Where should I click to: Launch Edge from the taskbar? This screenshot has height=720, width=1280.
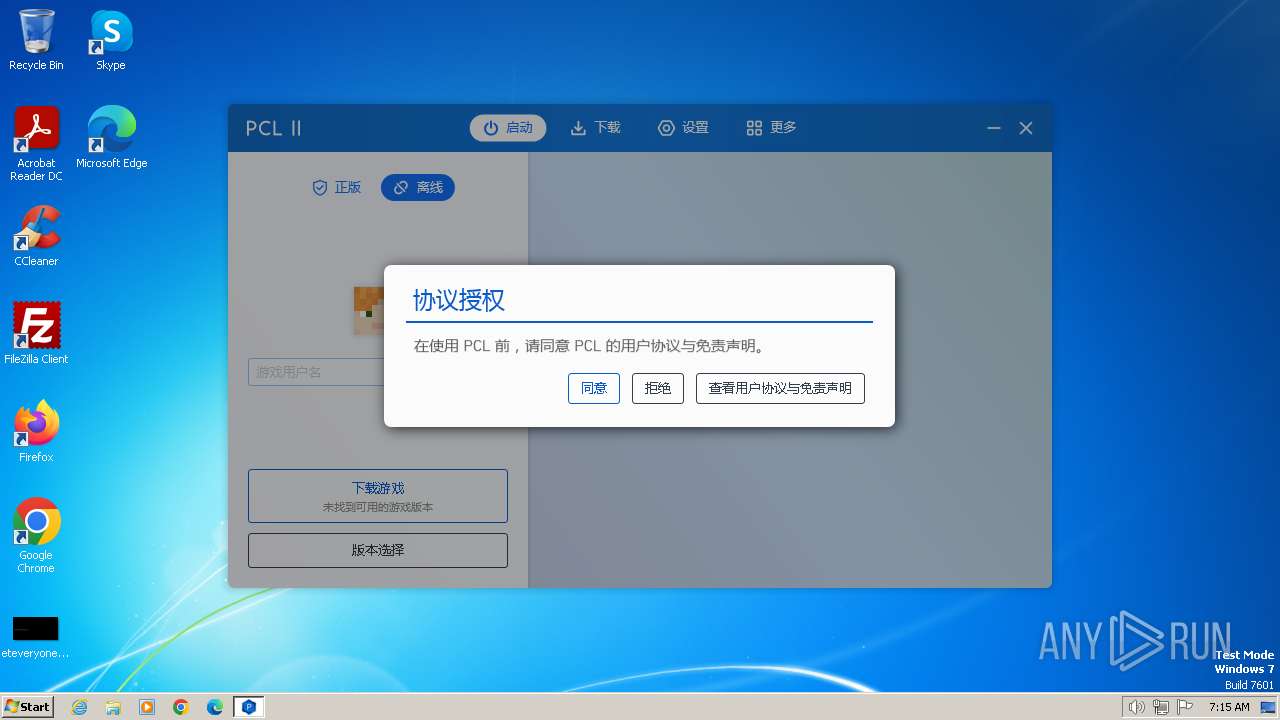(x=215, y=707)
